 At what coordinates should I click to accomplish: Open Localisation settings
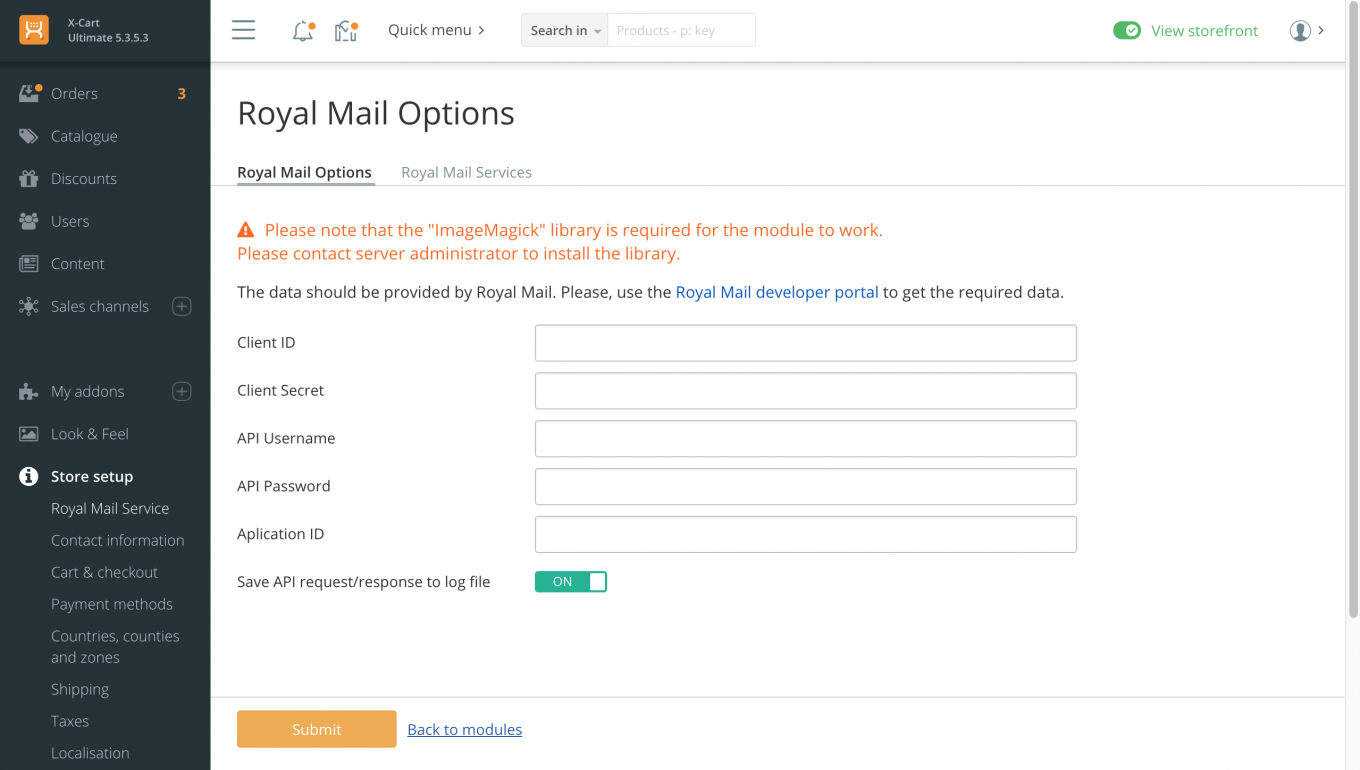click(90, 753)
